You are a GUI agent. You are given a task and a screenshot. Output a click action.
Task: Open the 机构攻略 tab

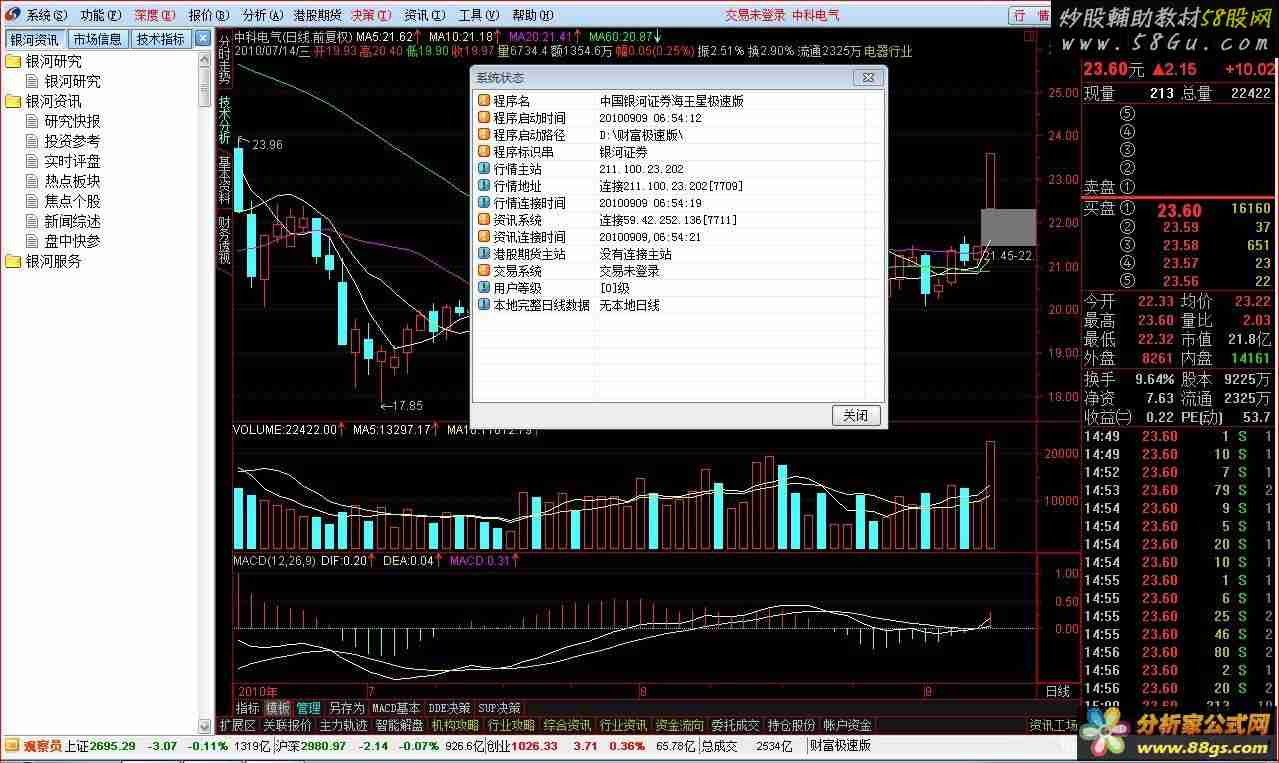coord(455,725)
